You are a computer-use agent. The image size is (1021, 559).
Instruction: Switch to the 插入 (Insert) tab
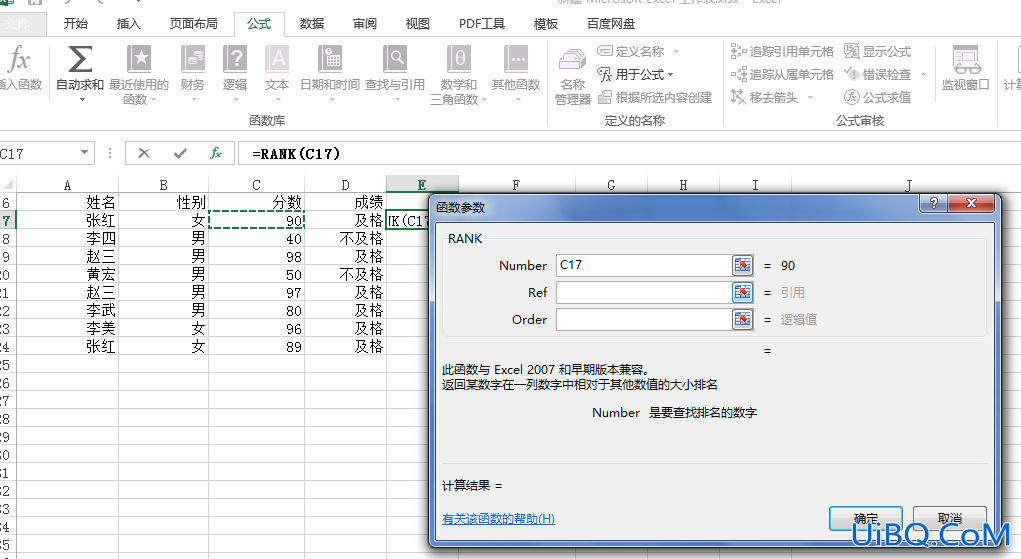pyautogui.click(x=128, y=23)
